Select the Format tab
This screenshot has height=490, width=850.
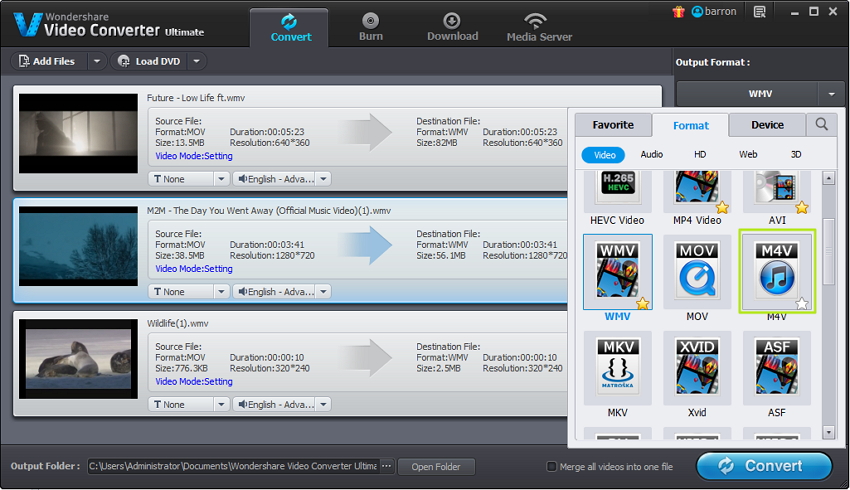pos(691,126)
